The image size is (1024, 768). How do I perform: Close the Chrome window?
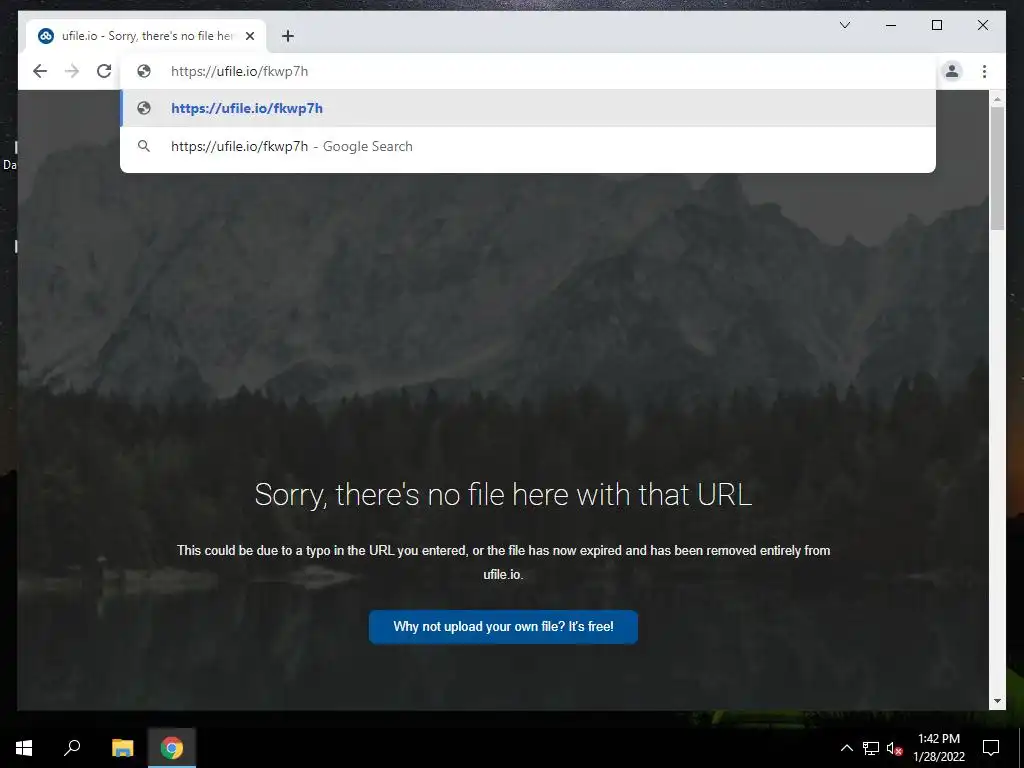click(982, 25)
